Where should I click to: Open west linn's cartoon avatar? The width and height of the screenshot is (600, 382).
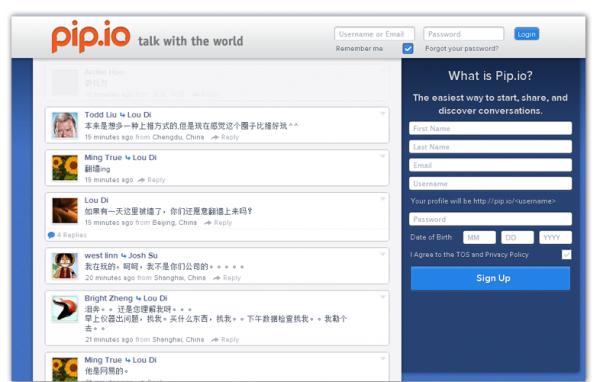pyautogui.click(x=65, y=266)
